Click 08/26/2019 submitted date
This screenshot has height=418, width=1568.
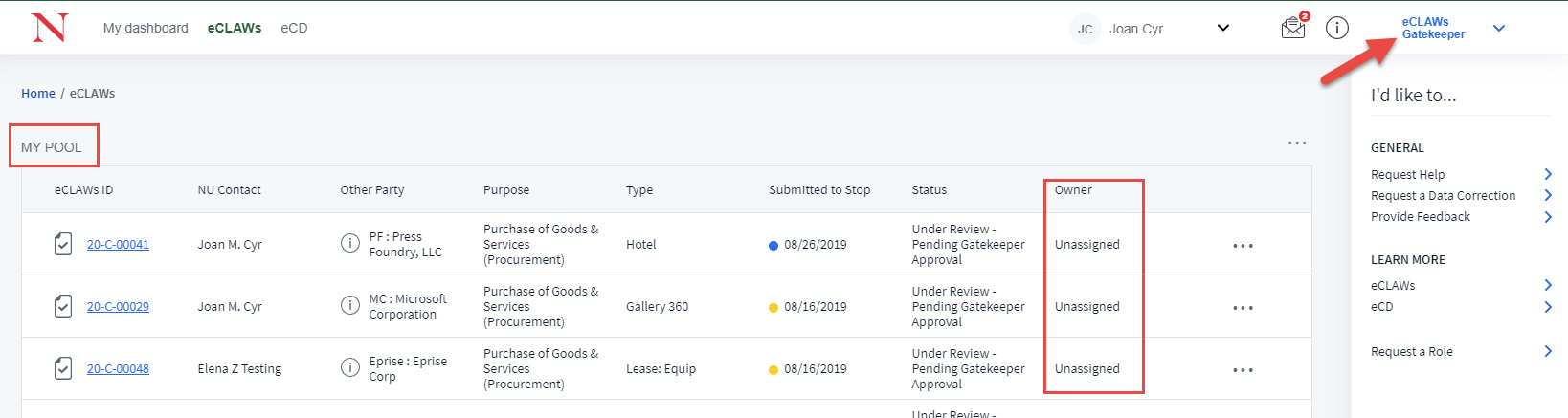[815, 244]
